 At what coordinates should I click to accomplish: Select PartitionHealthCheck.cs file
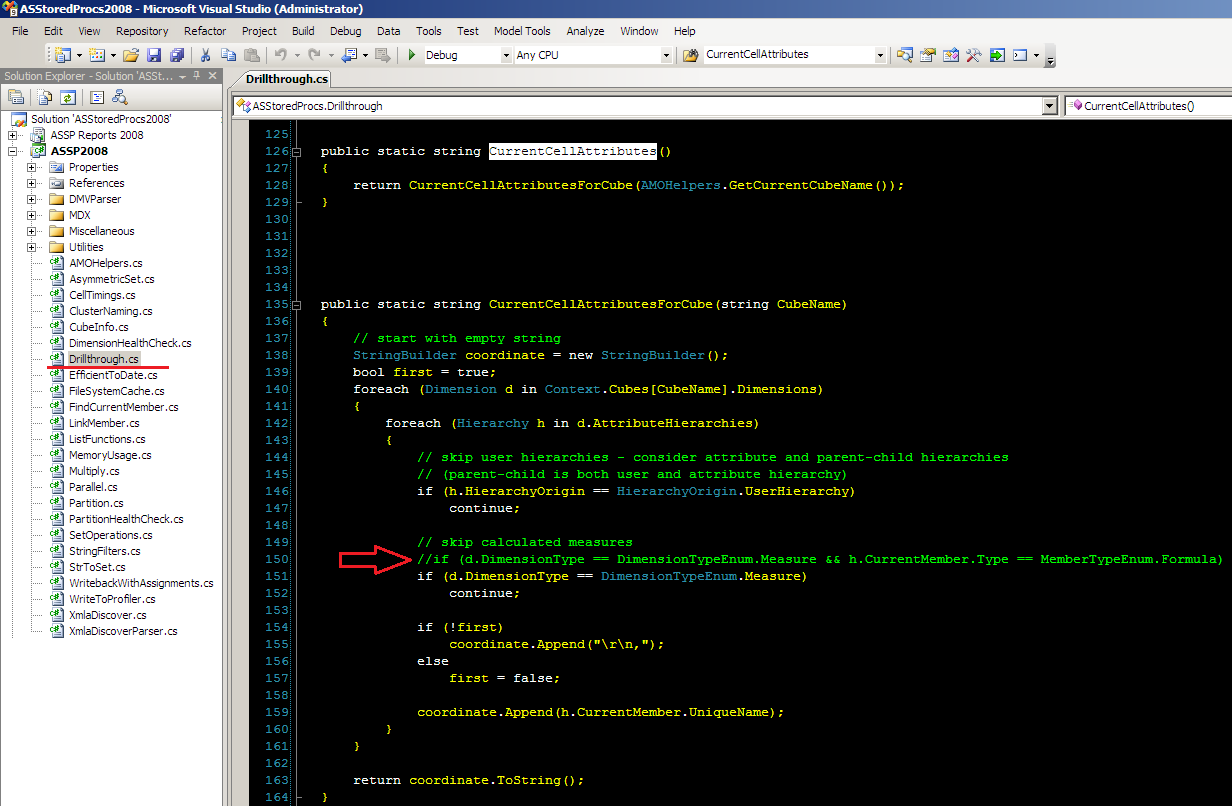(x=126, y=519)
